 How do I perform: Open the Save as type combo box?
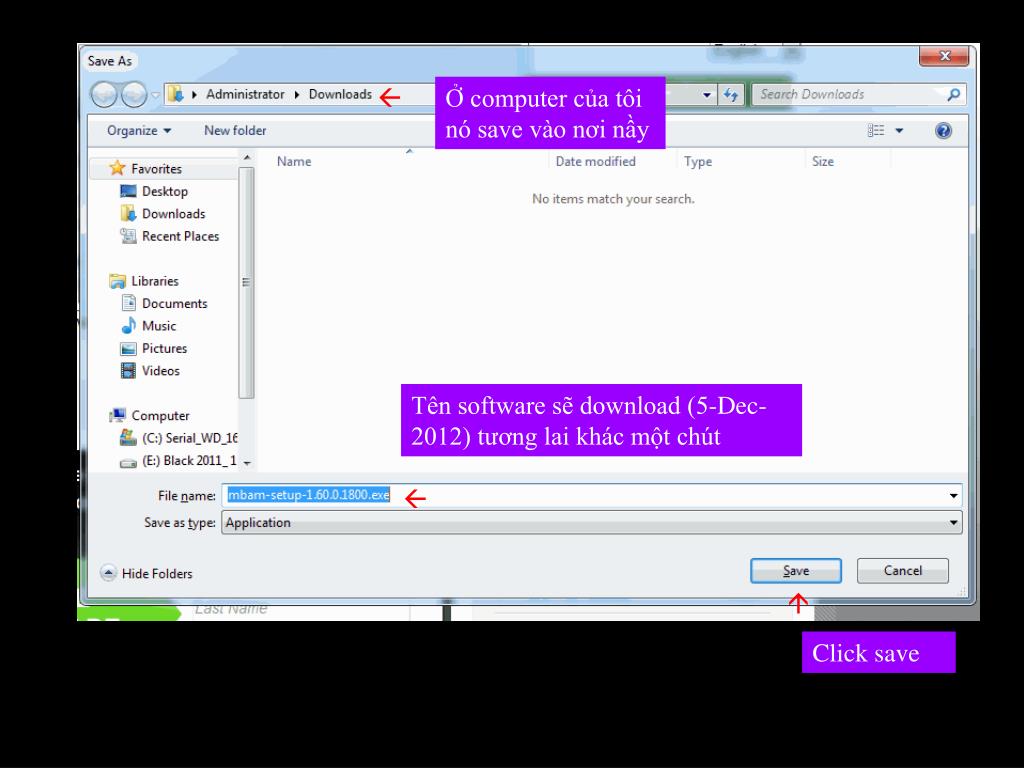pyautogui.click(x=592, y=522)
